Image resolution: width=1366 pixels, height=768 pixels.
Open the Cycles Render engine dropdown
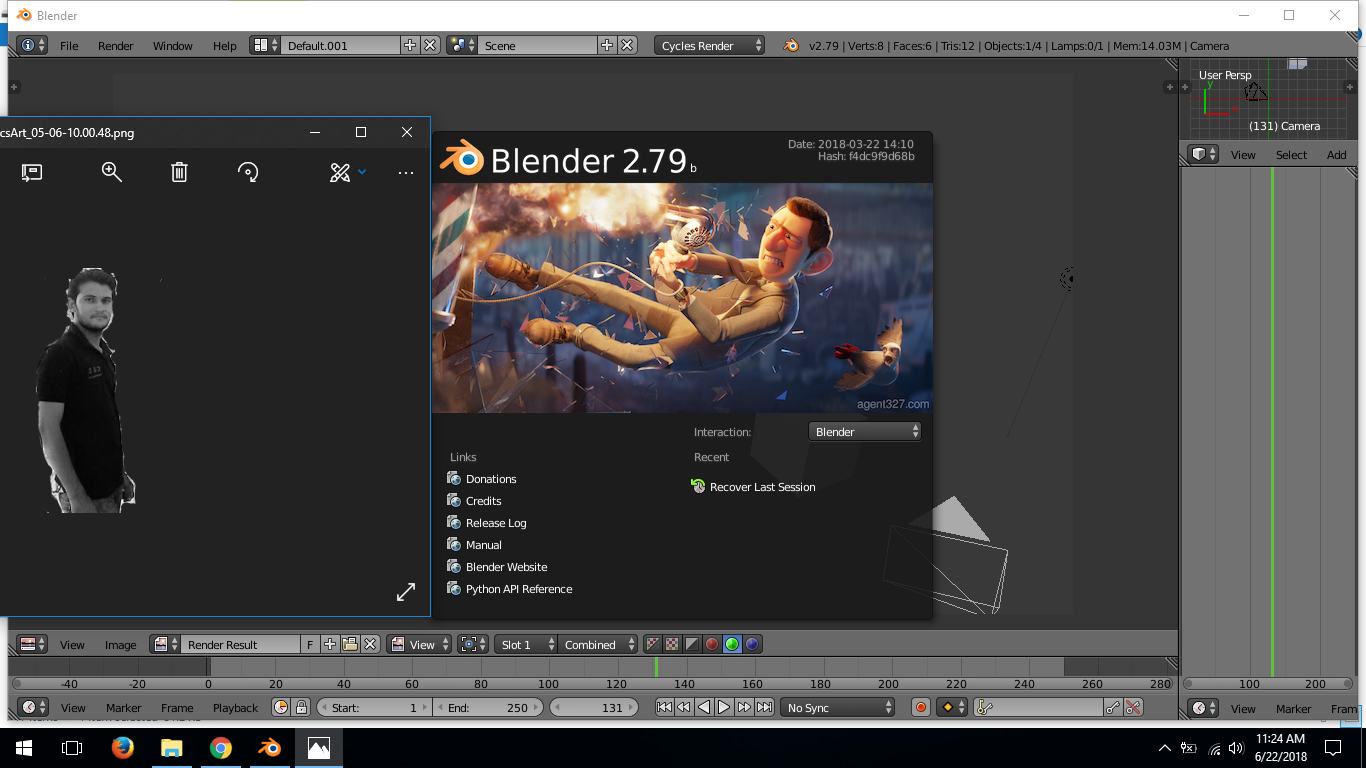(x=710, y=45)
